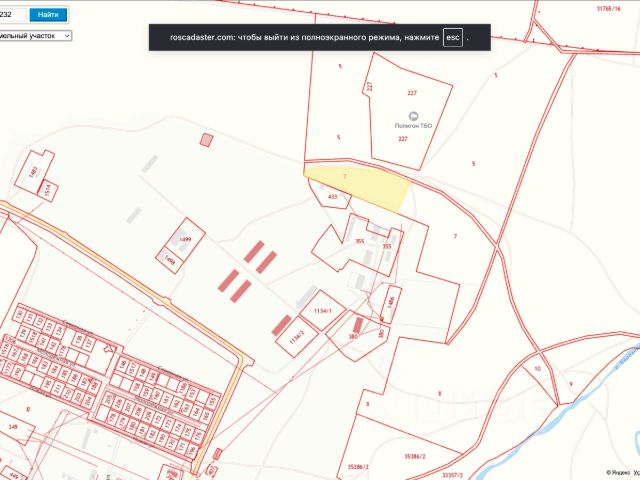640x480 pixels.
Task: Click the Найти search button
Action: pos(48,15)
